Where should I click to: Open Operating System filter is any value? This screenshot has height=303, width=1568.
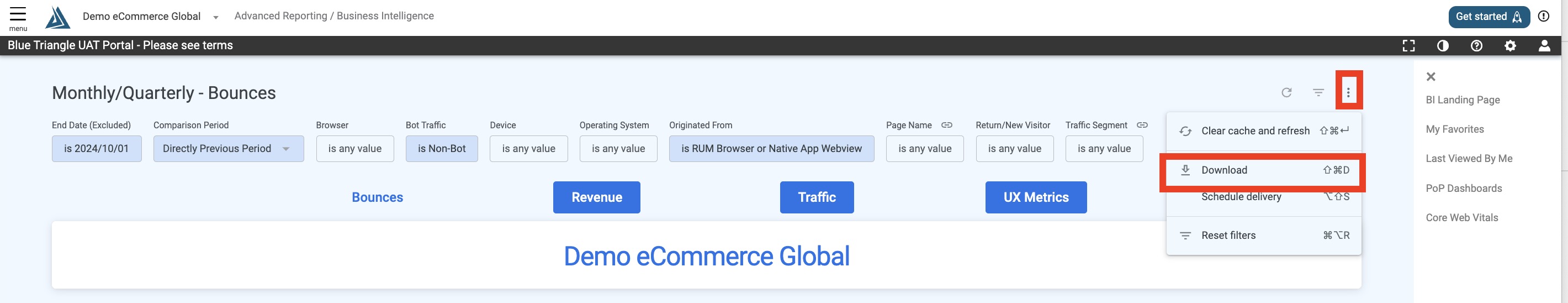(x=618, y=149)
